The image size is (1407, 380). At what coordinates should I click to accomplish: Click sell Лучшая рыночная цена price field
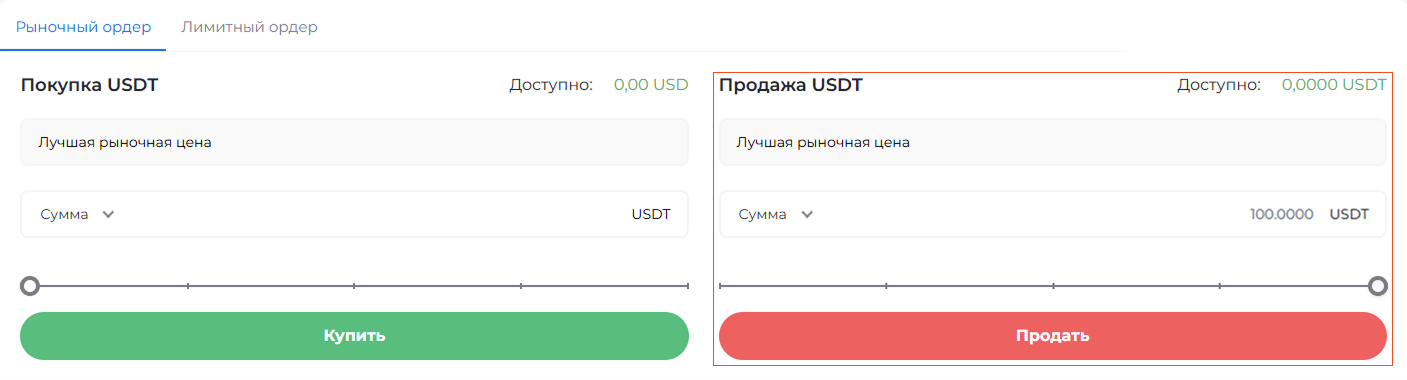[x=1053, y=143]
